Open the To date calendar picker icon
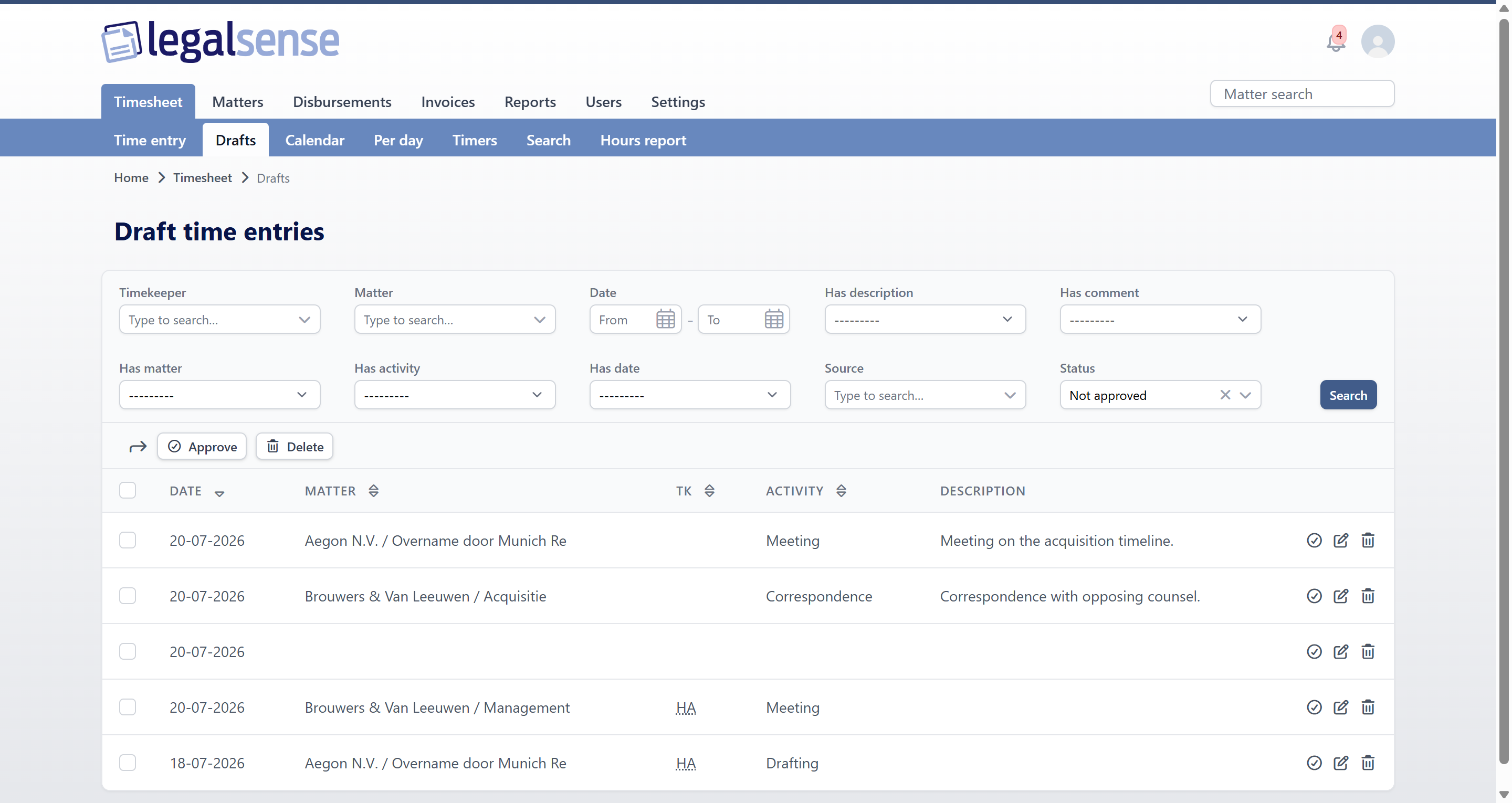1512x803 pixels. click(x=774, y=319)
